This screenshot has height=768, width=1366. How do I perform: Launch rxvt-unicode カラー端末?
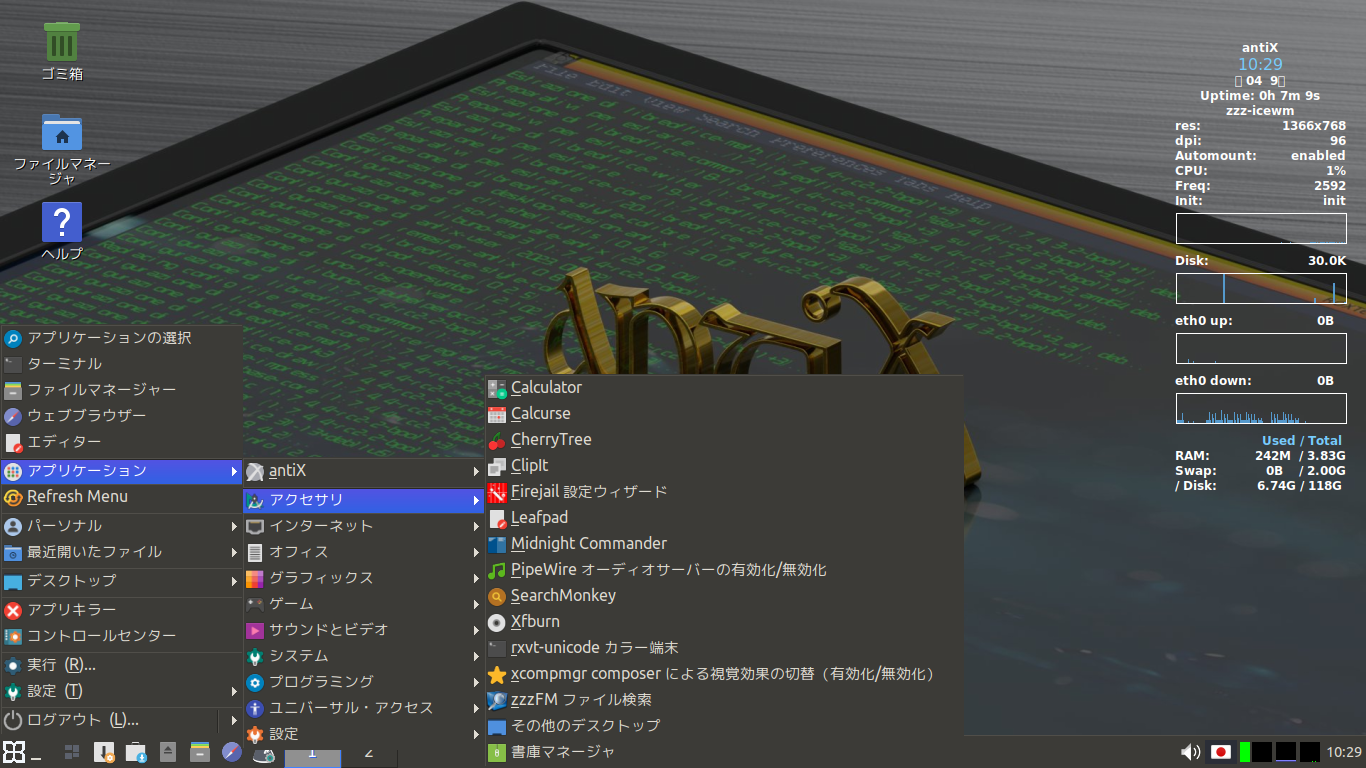point(724,648)
